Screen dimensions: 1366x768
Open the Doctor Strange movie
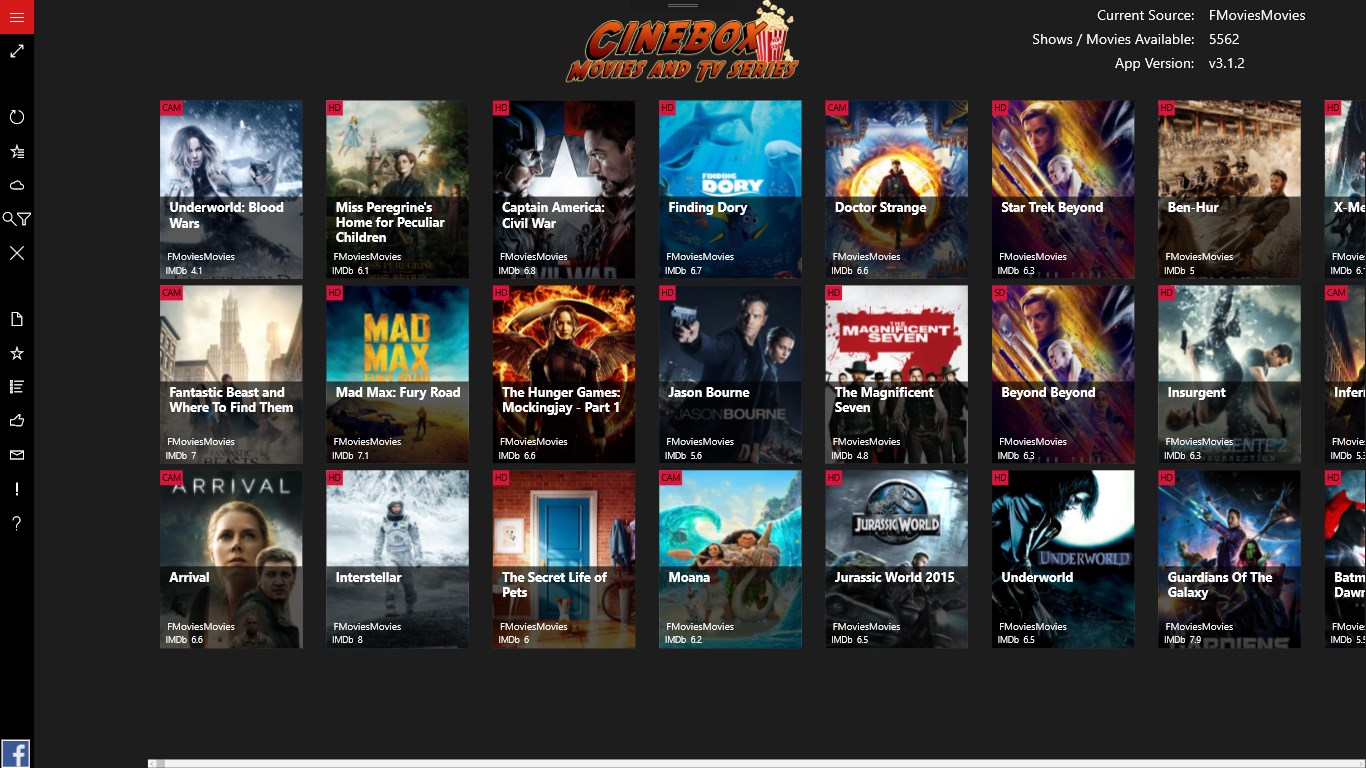(896, 189)
